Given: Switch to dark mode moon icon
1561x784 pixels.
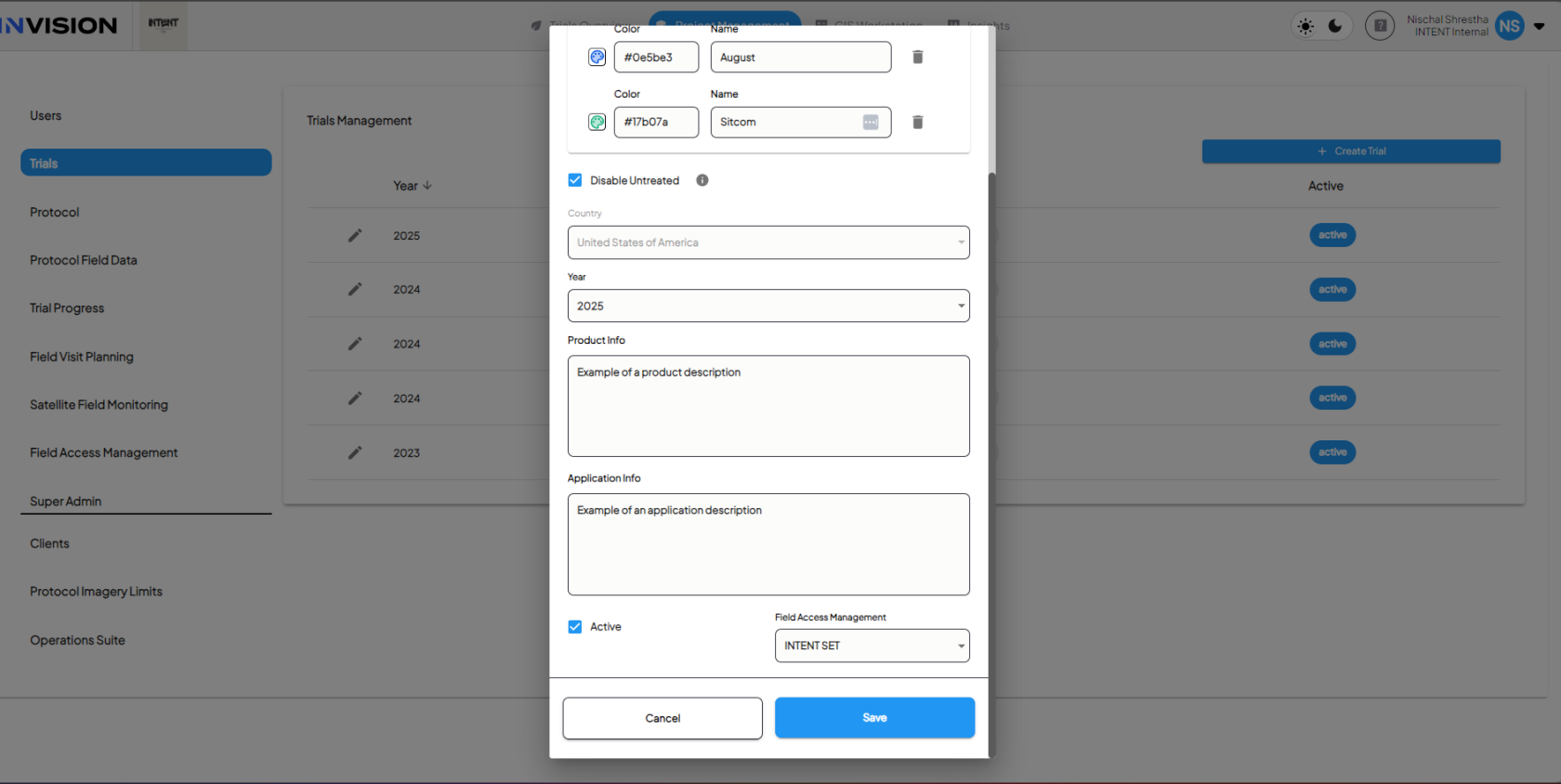Looking at the screenshot, I should click(1335, 26).
